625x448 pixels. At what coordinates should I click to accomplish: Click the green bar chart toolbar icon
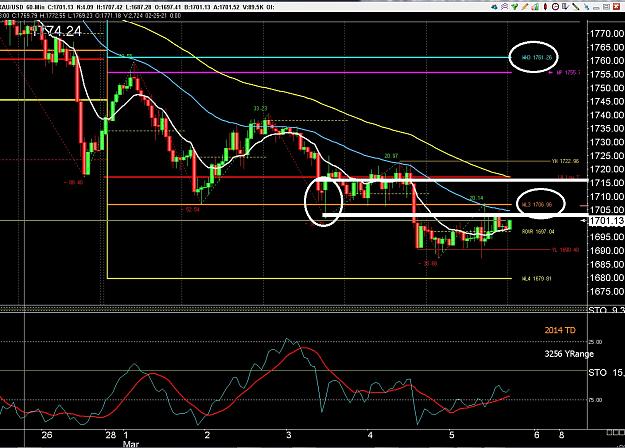tap(535, 7)
